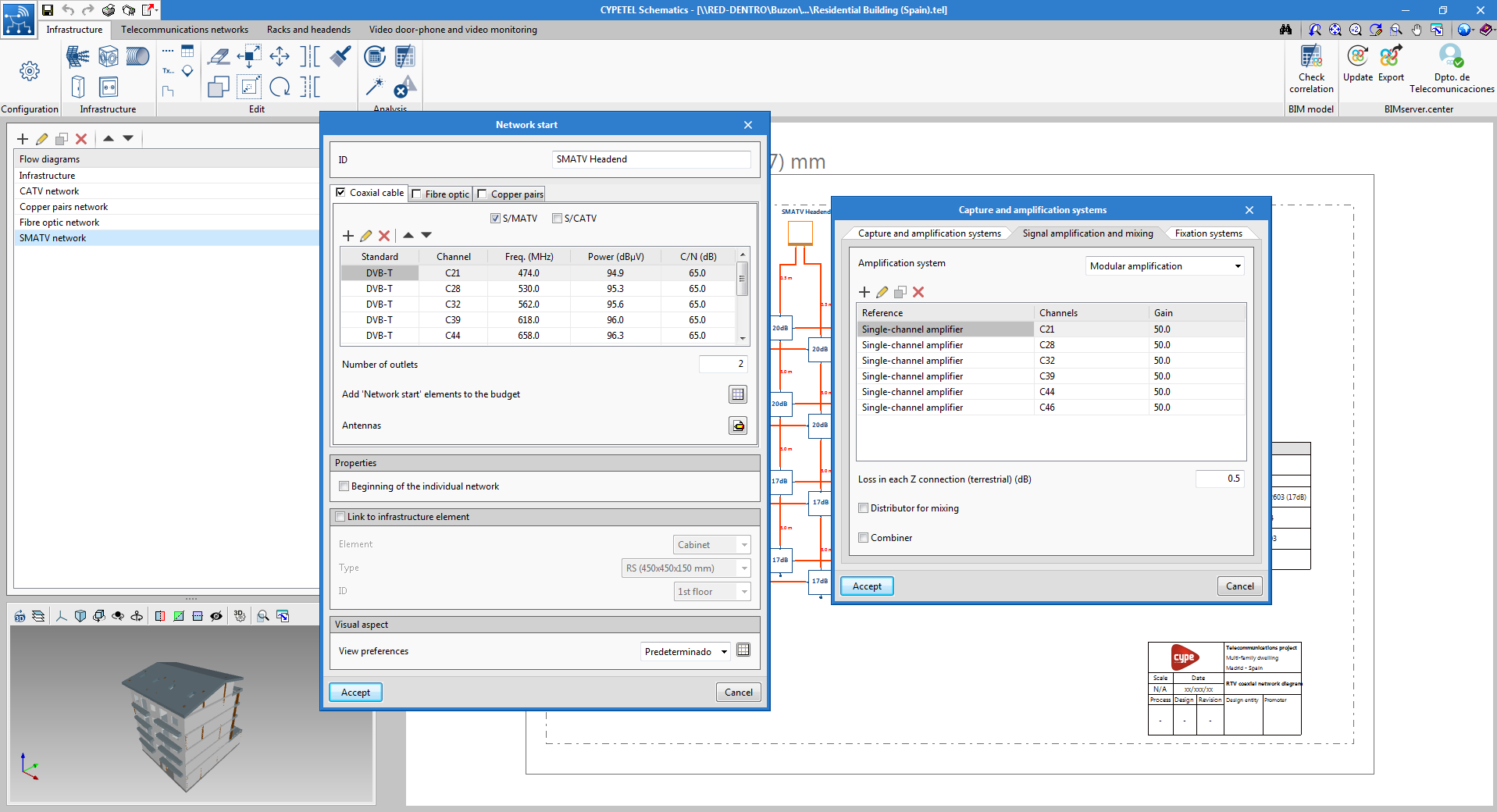
Task: Click the Save icon in the title bar
Action: point(48,10)
